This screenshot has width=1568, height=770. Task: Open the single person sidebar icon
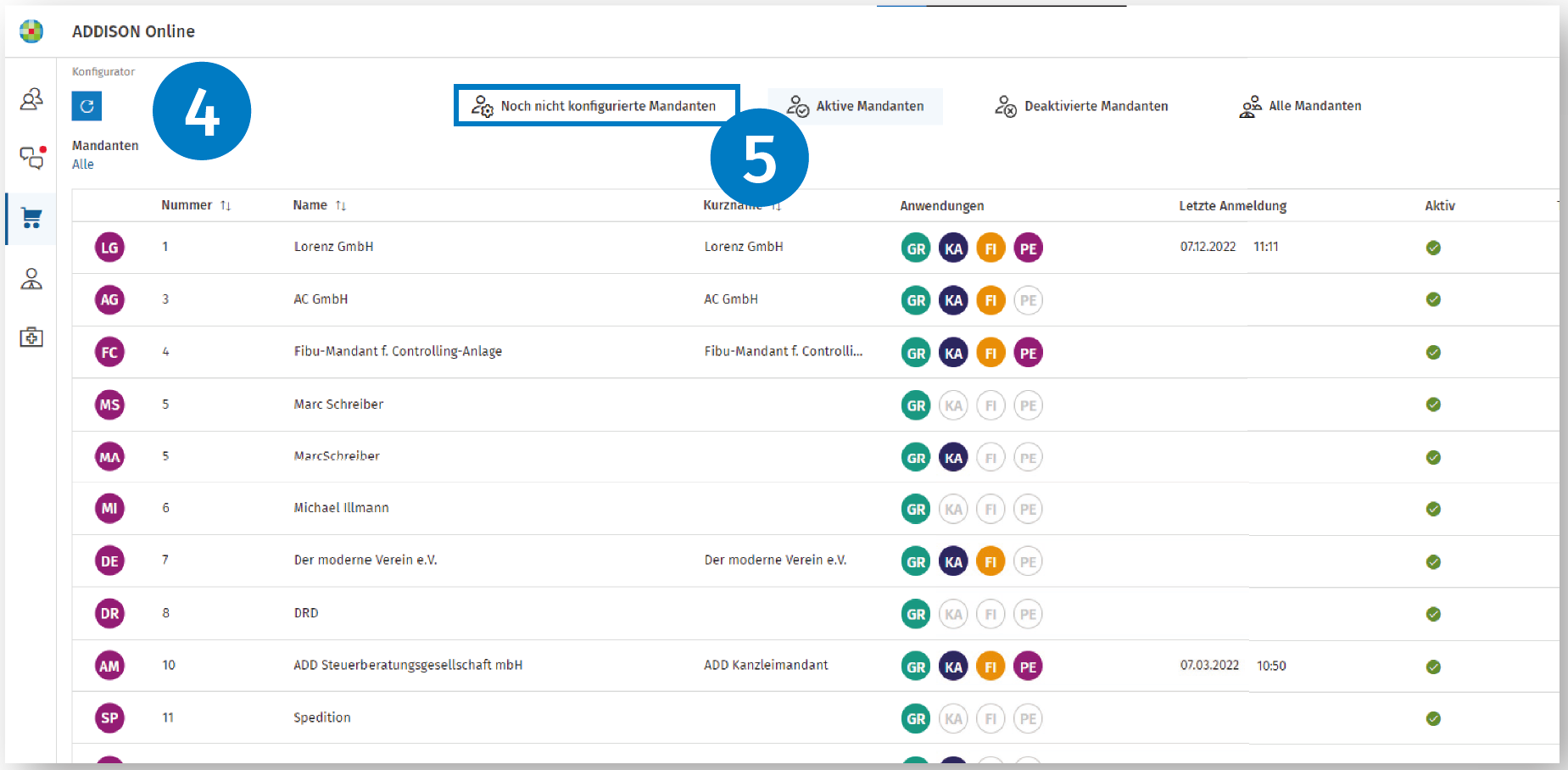click(31, 279)
